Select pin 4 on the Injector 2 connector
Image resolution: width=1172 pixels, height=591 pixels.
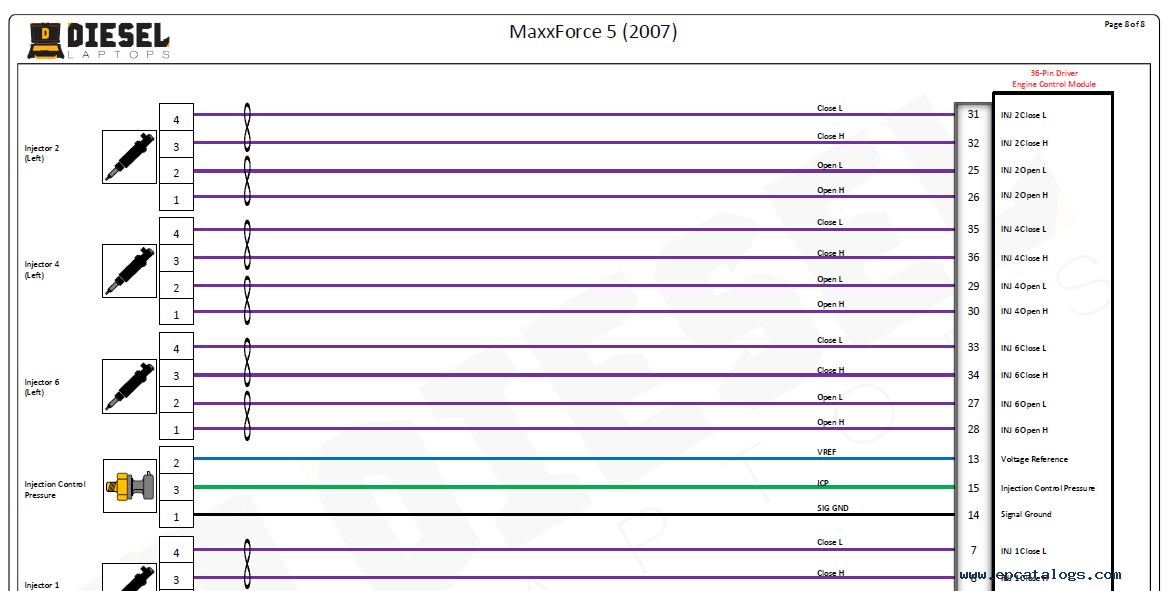(176, 117)
